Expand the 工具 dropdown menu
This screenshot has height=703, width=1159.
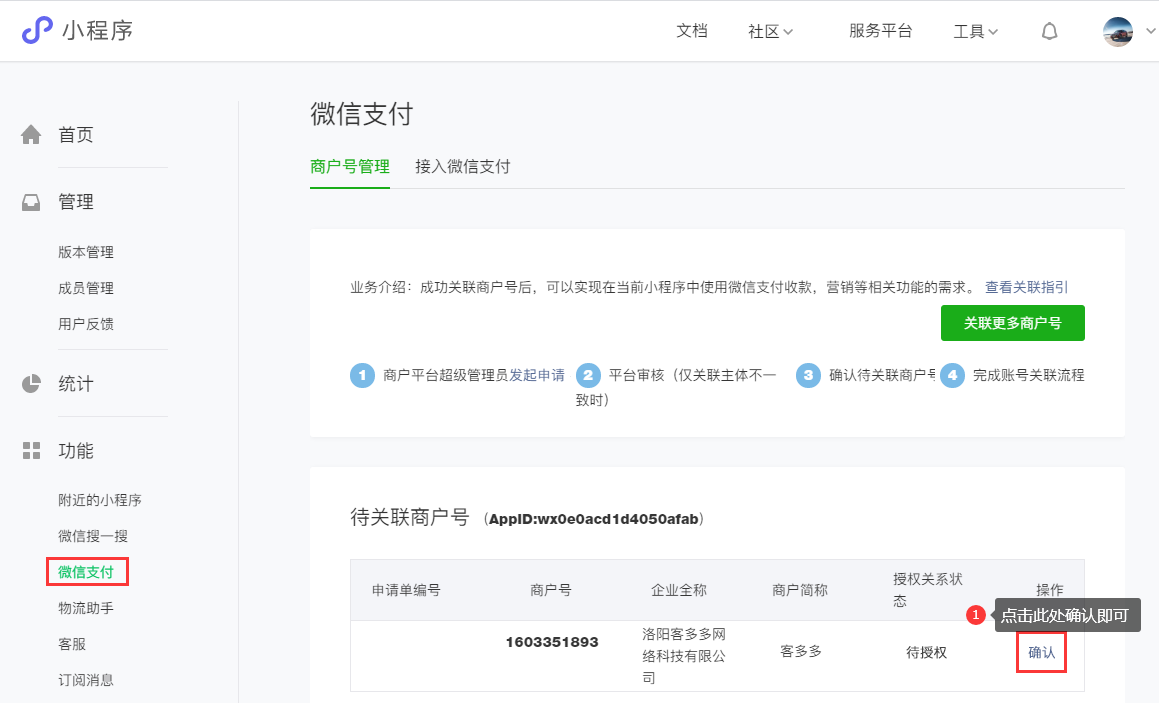pos(976,31)
